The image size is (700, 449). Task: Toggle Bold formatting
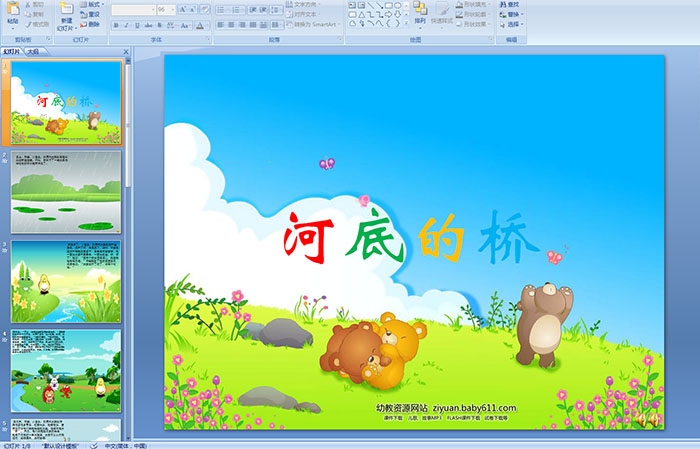(x=114, y=25)
